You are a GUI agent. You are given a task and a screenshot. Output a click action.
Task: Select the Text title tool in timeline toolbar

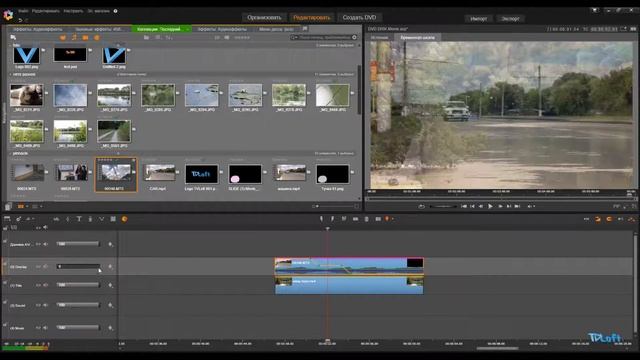(79, 219)
